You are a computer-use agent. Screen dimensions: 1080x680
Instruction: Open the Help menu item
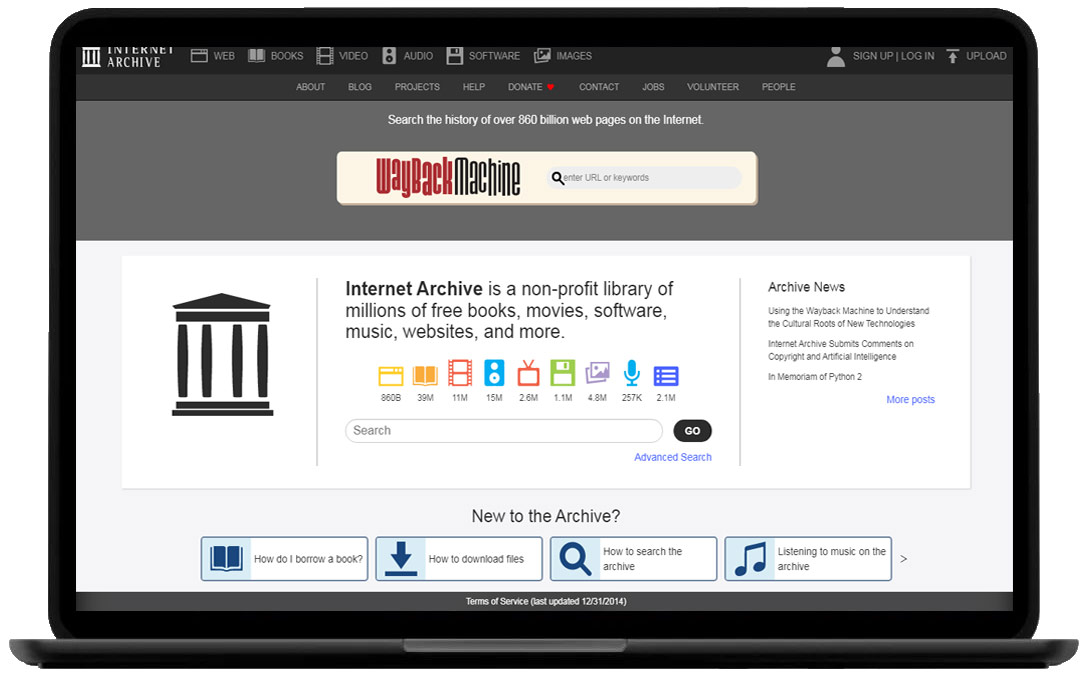tap(473, 87)
